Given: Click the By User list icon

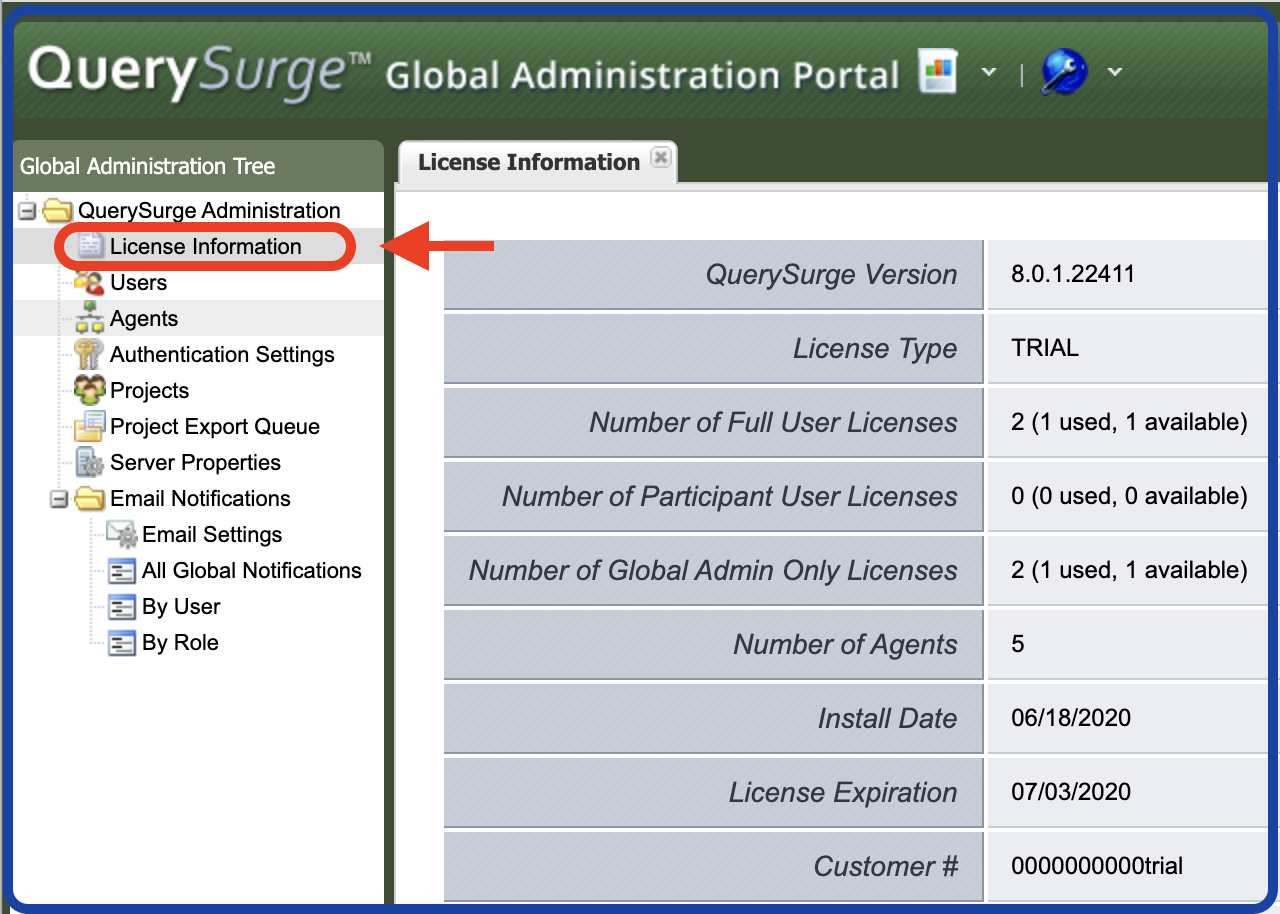Looking at the screenshot, I should (x=122, y=607).
